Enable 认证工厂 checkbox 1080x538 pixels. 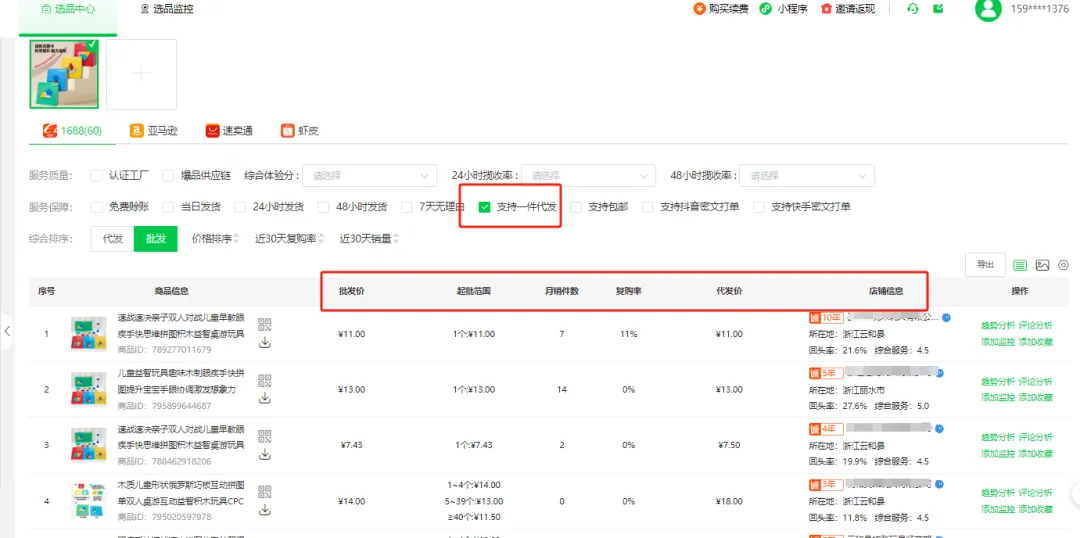pos(97,175)
